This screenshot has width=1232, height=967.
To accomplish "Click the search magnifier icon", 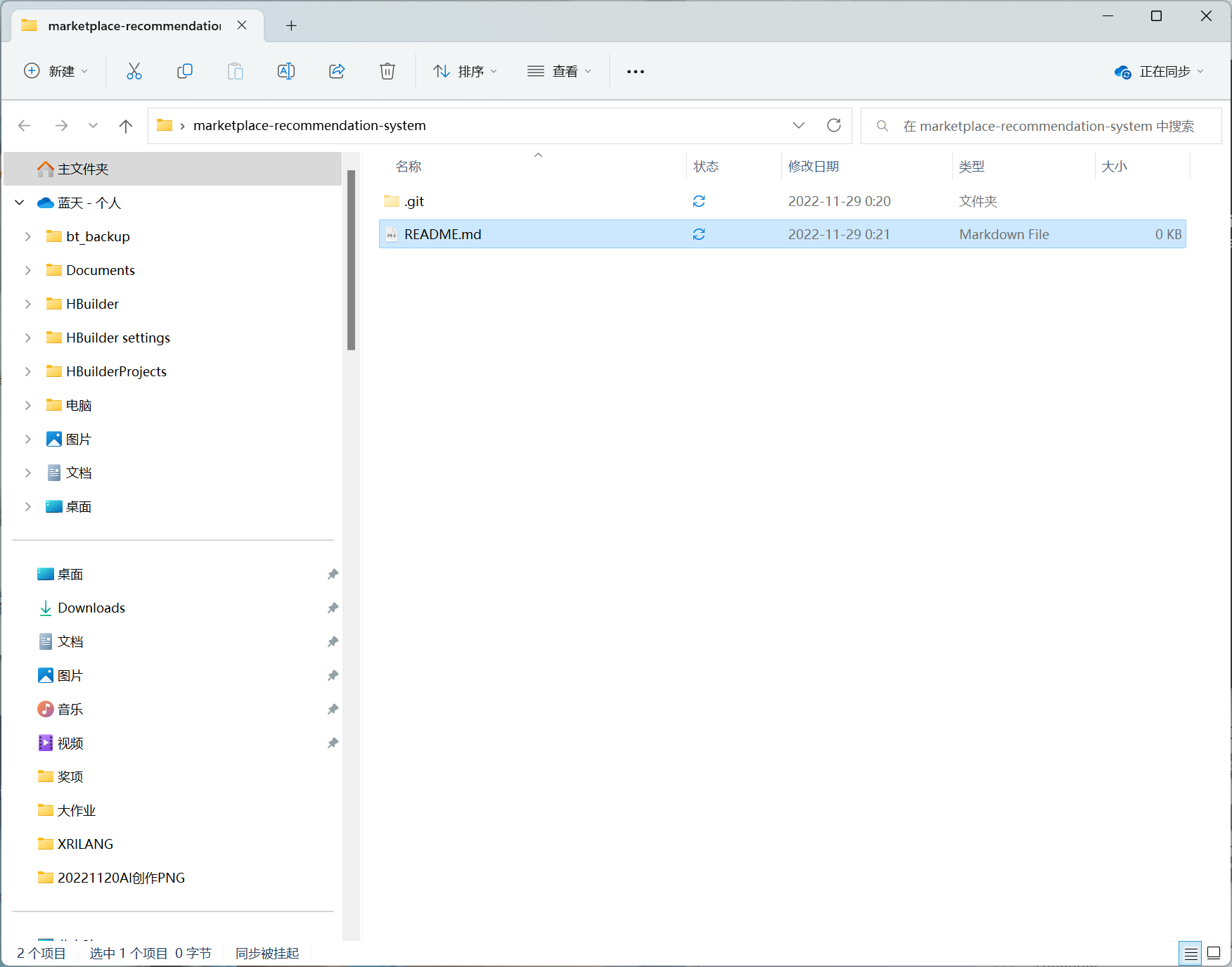I will point(883,126).
